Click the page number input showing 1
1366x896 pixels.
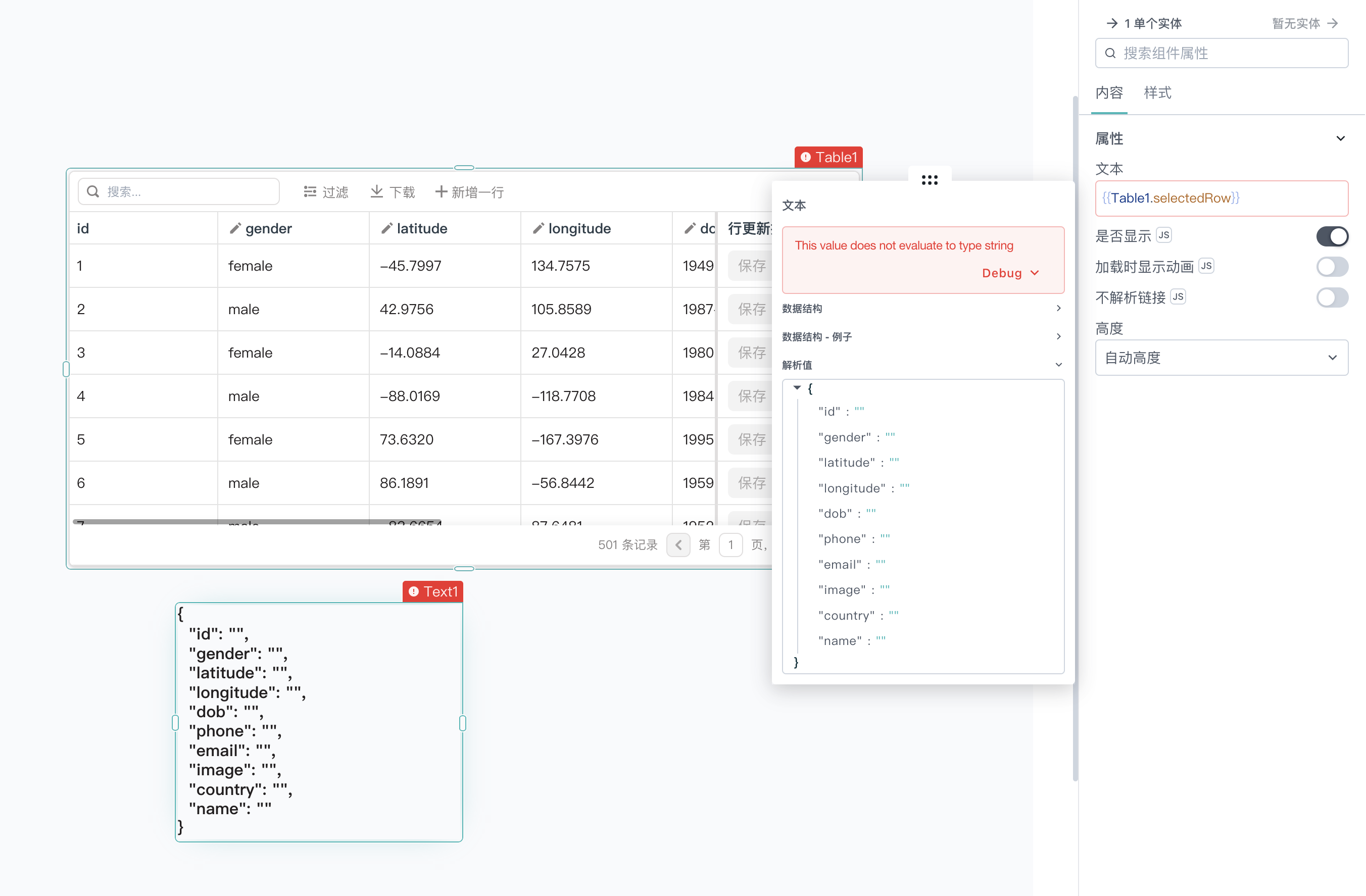click(x=730, y=544)
